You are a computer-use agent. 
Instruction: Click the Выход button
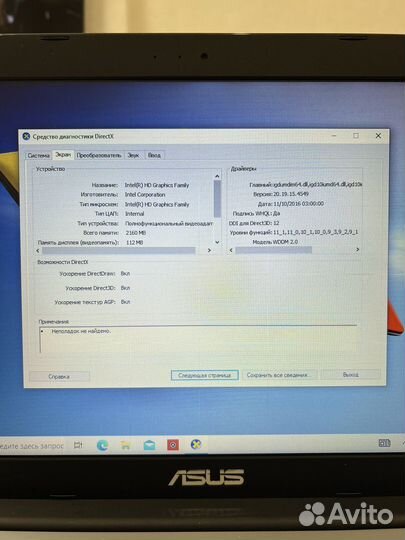pyautogui.click(x=351, y=374)
